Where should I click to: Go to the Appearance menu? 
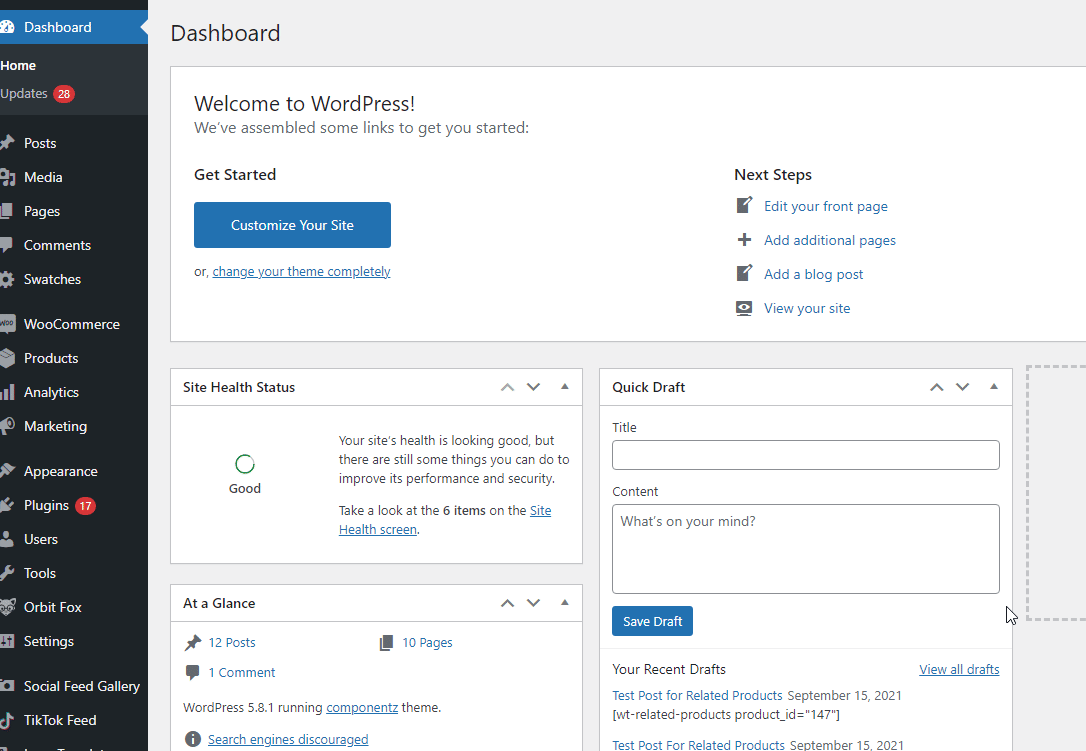pyautogui.click(x=61, y=471)
